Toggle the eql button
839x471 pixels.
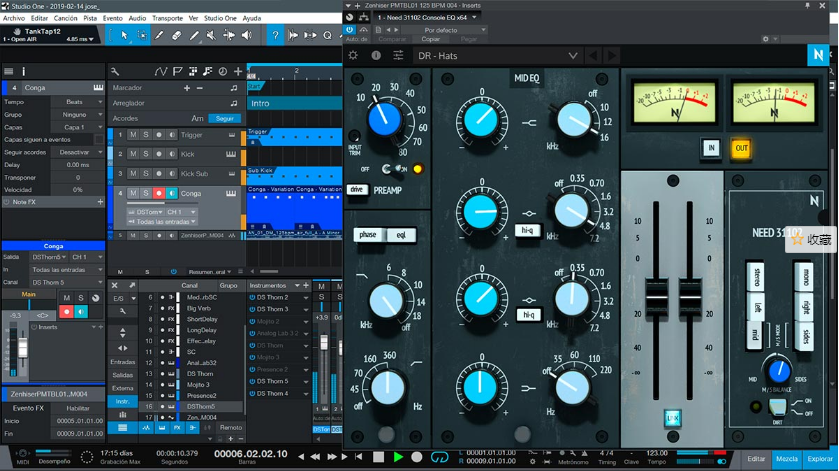[401, 235]
